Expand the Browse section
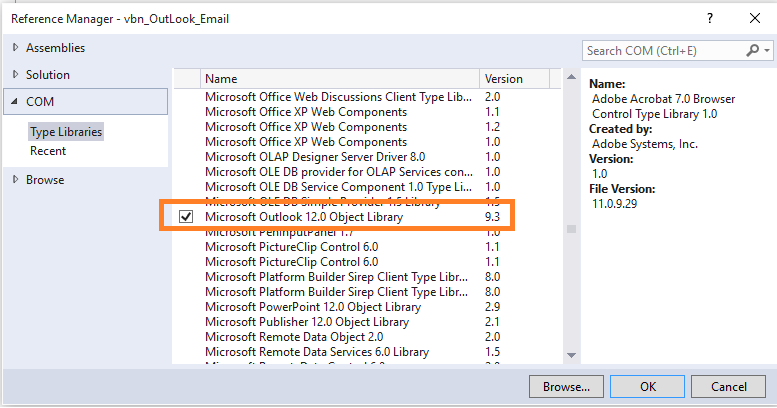The height and width of the screenshot is (408, 777). [x=15, y=179]
